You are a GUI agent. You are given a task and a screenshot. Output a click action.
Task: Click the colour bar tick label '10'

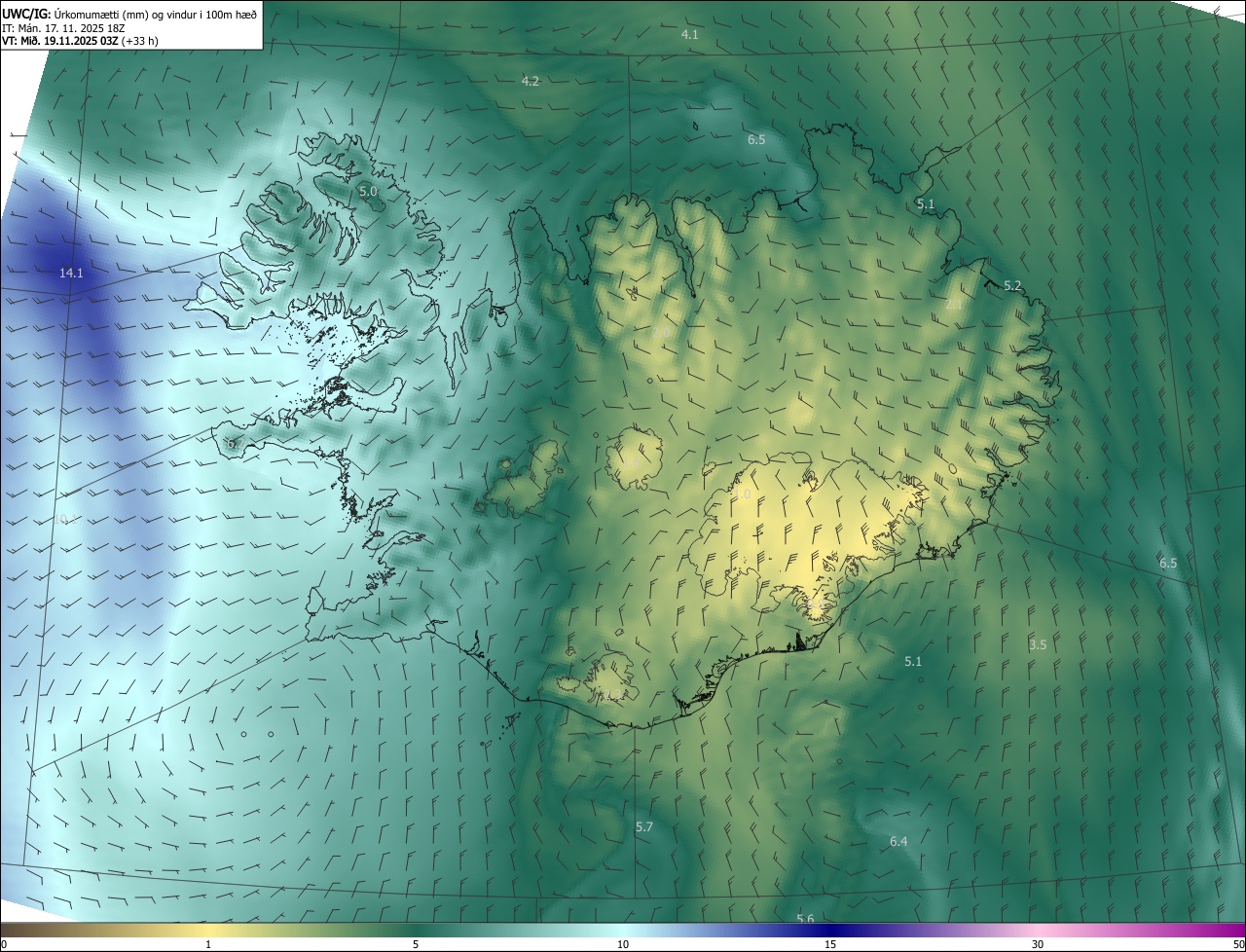[x=623, y=944]
